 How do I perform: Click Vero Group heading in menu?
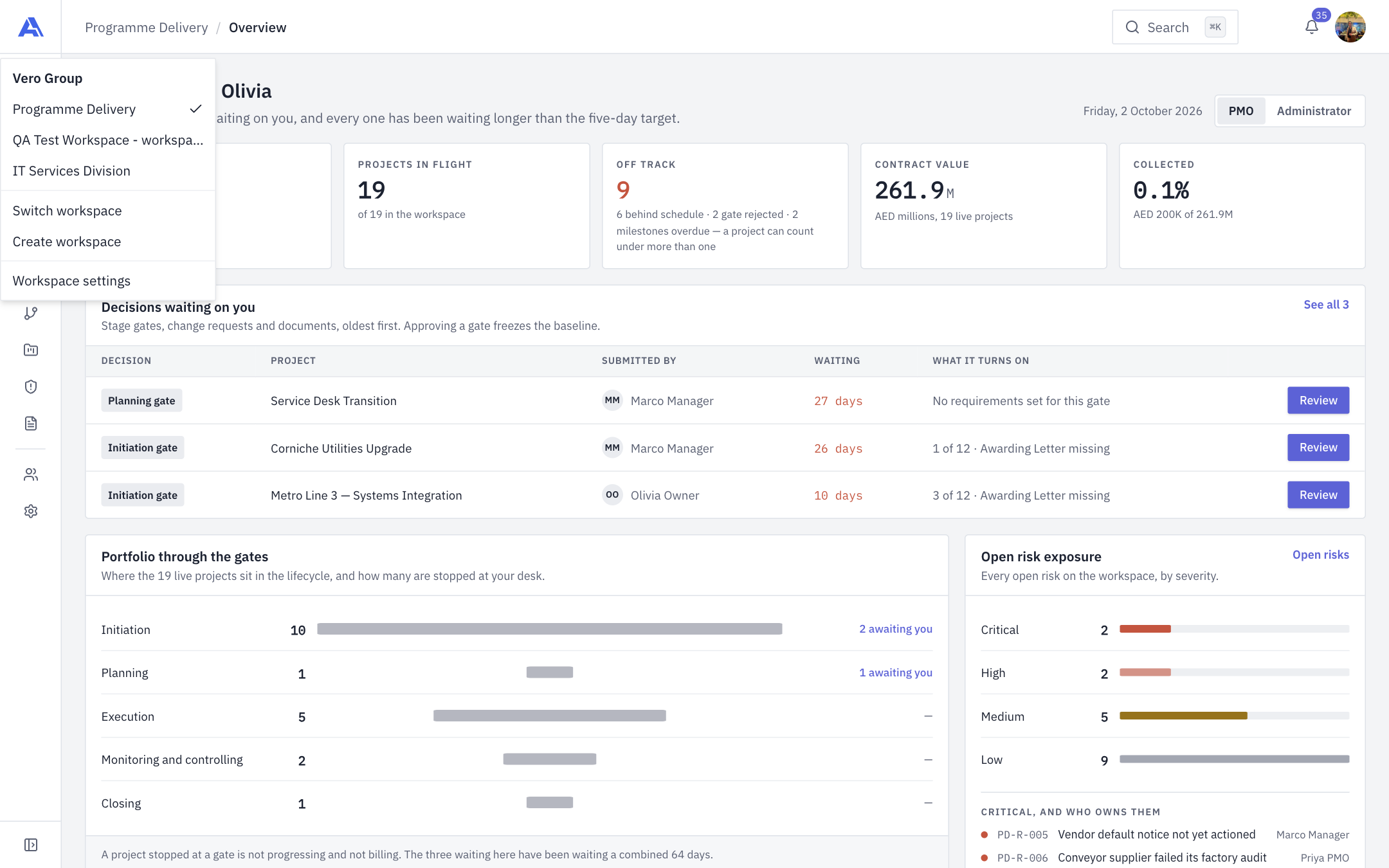(x=48, y=78)
